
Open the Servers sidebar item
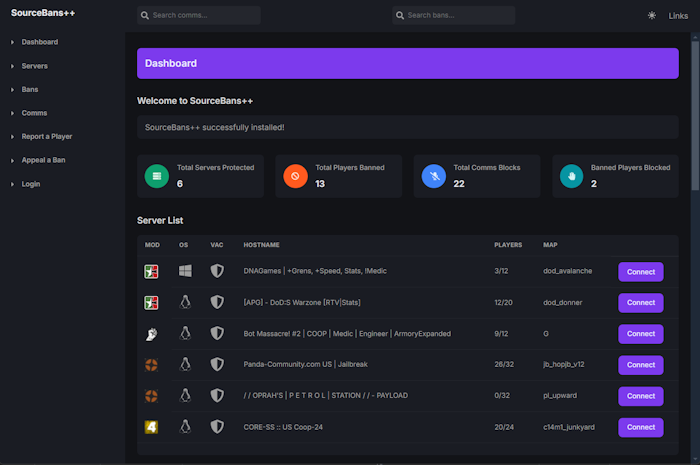pos(34,66)
